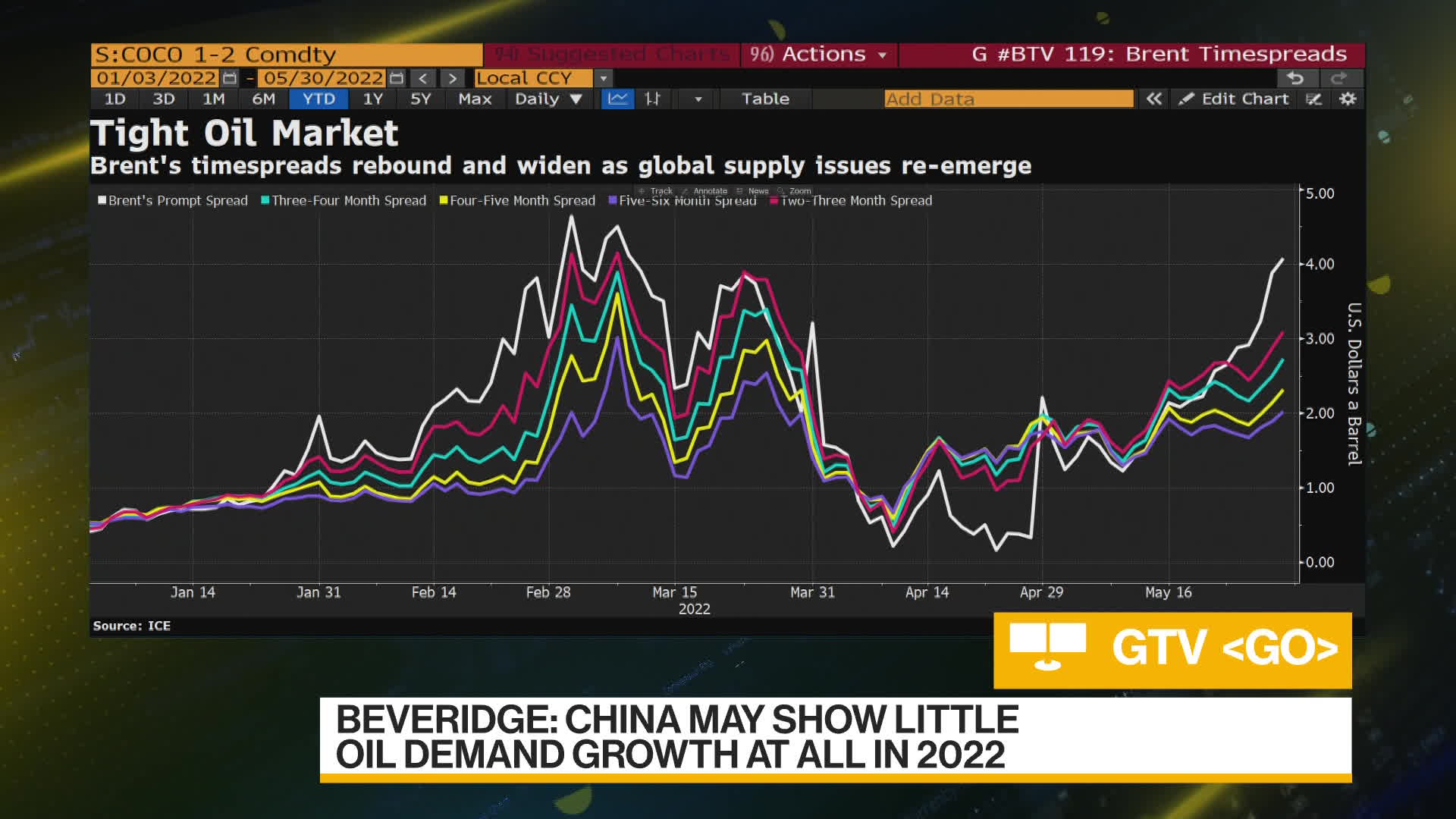Toggle Four-Five Month Spread legend entry
The height and width of the screenshot is (819, 1456).
tap(517, 201)
